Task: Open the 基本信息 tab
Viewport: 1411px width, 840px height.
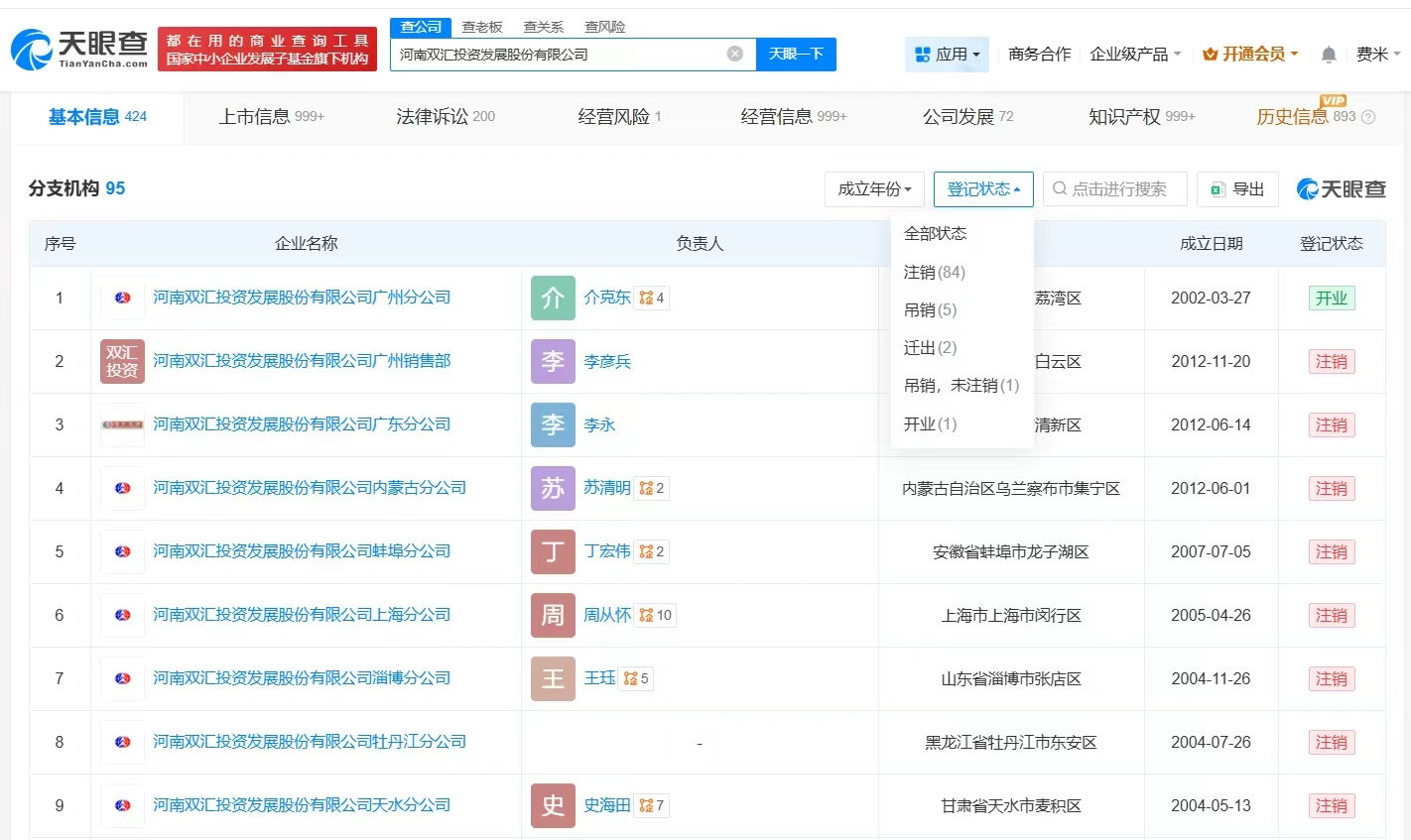Action: point(97,117)
